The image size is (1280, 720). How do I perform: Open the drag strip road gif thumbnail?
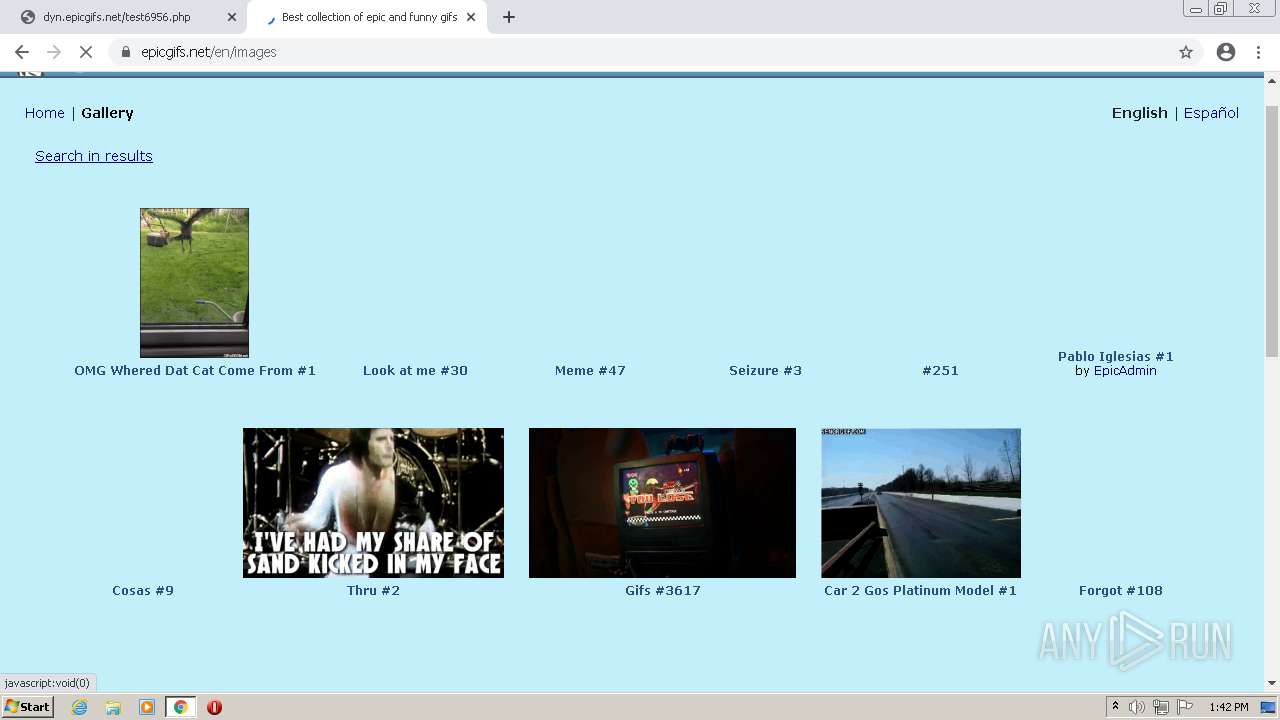coord(921,503)
